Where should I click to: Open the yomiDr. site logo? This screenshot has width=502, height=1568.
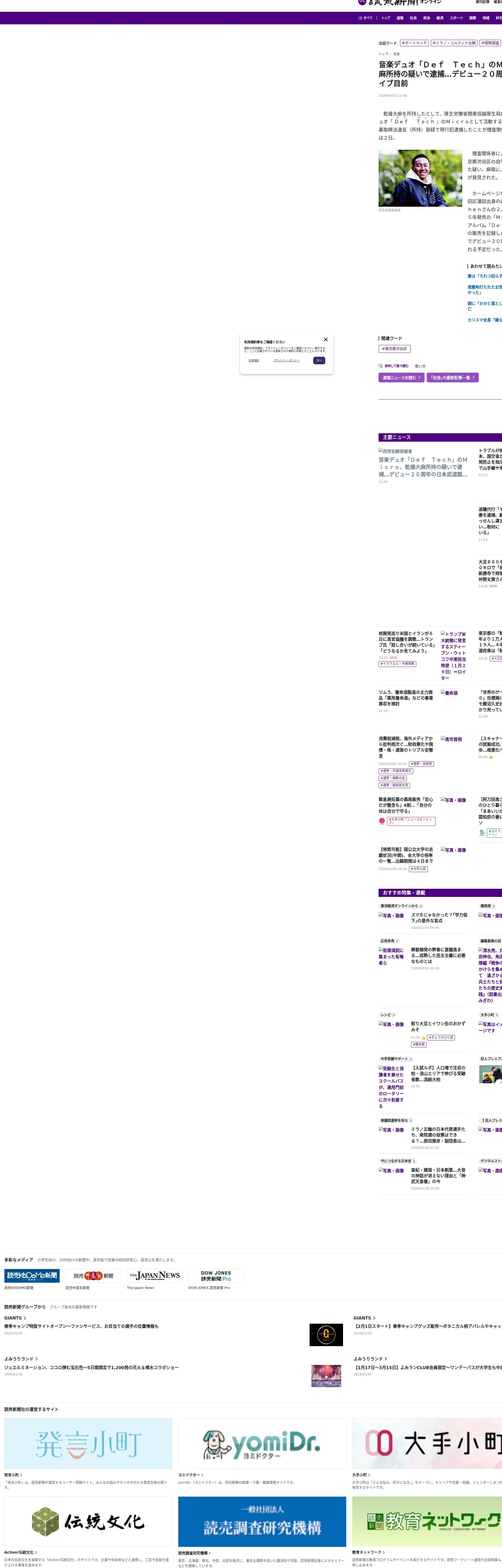(x=262, y=1443)
